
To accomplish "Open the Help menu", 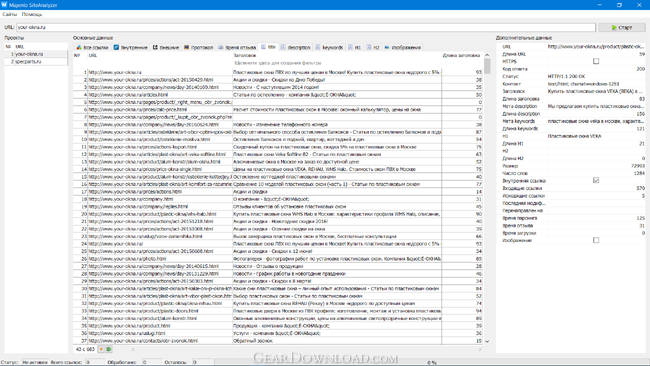I will tap(32, 15).
